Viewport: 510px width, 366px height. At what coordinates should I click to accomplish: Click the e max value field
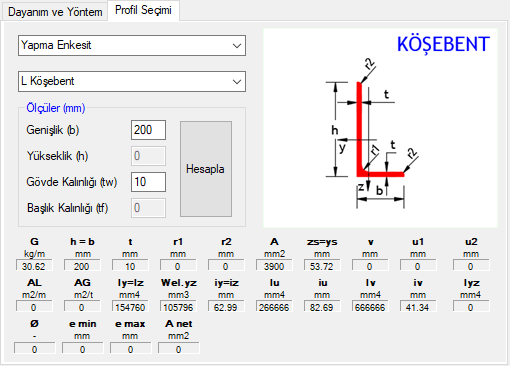131,349
